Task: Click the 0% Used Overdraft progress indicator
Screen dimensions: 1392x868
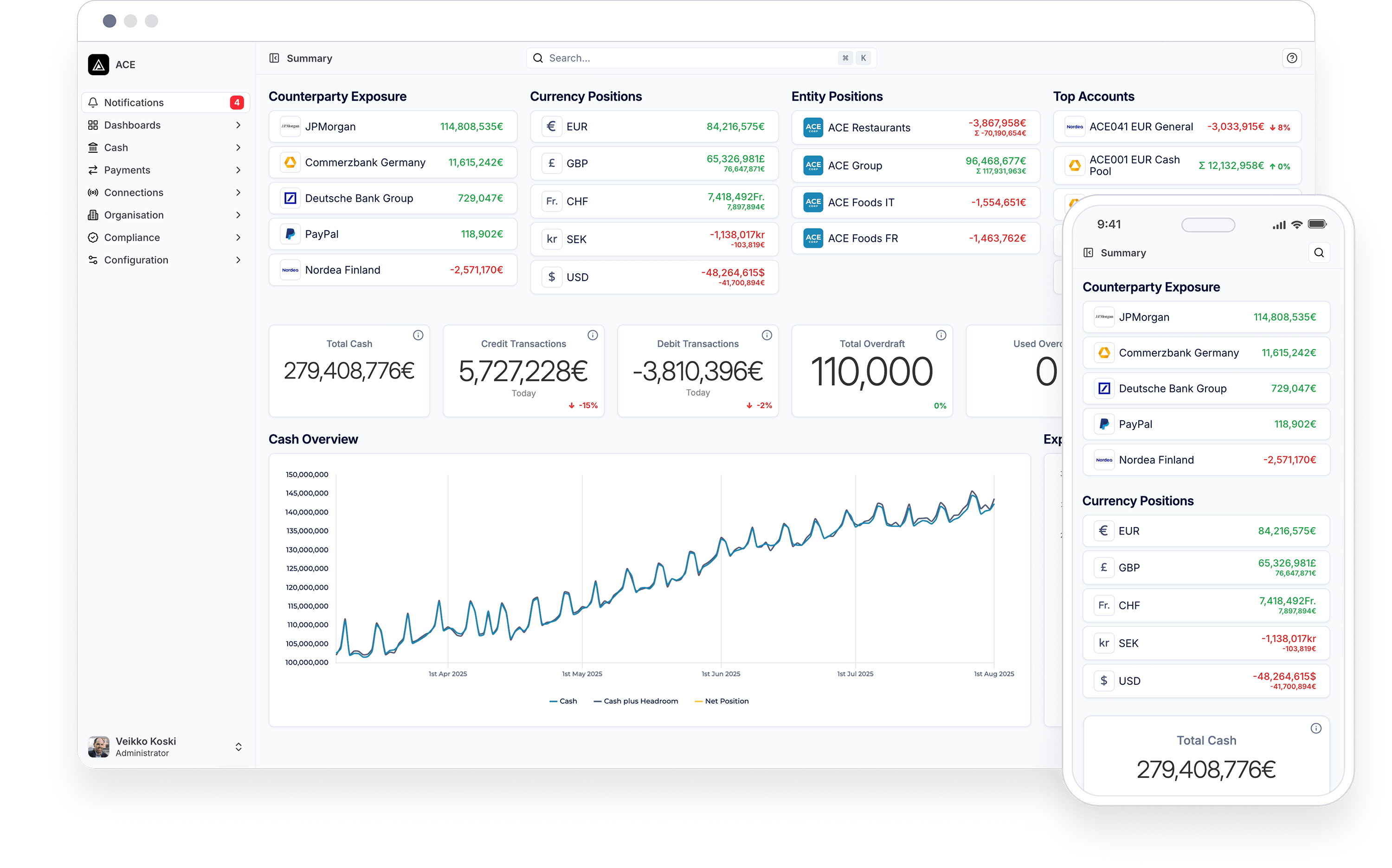Action: point(940,405)
